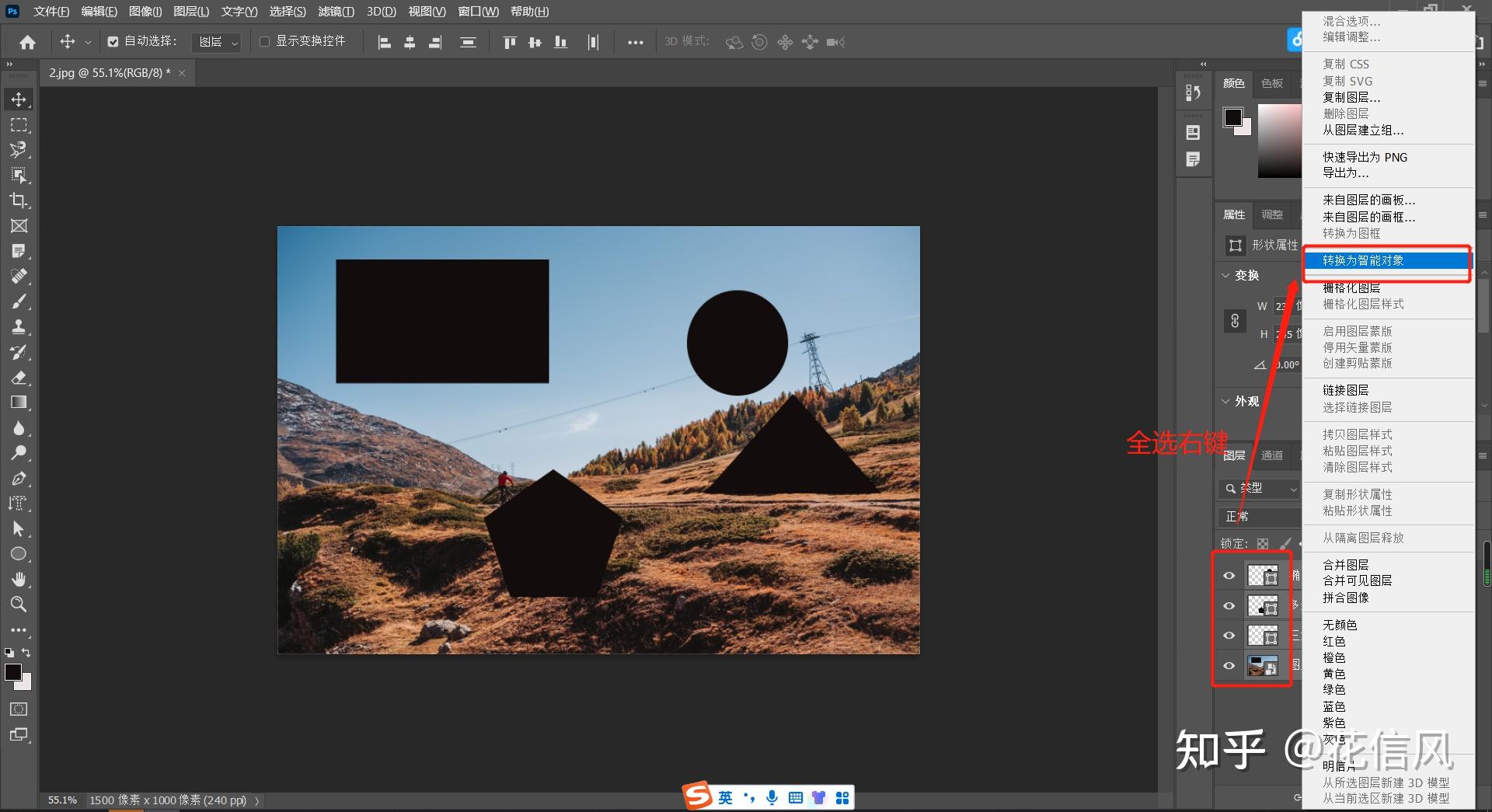
Task: Toggle the width-height link chain icon
Action: 1235,320
